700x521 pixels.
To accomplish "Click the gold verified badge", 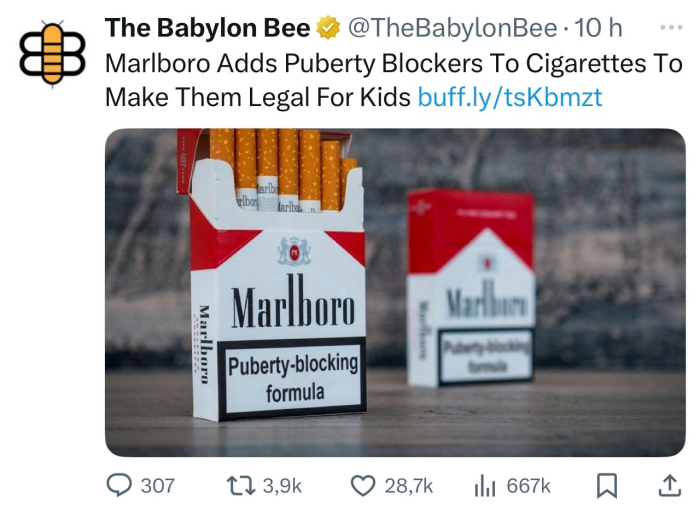I will coord(328,28).
